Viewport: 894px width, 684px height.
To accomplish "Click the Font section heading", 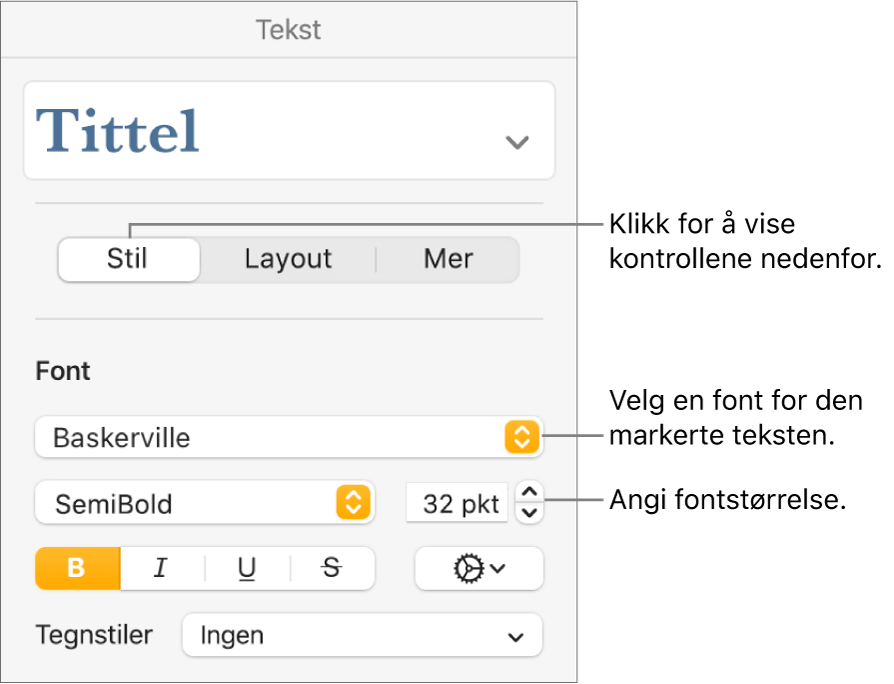I will click(x=63, y=371).
